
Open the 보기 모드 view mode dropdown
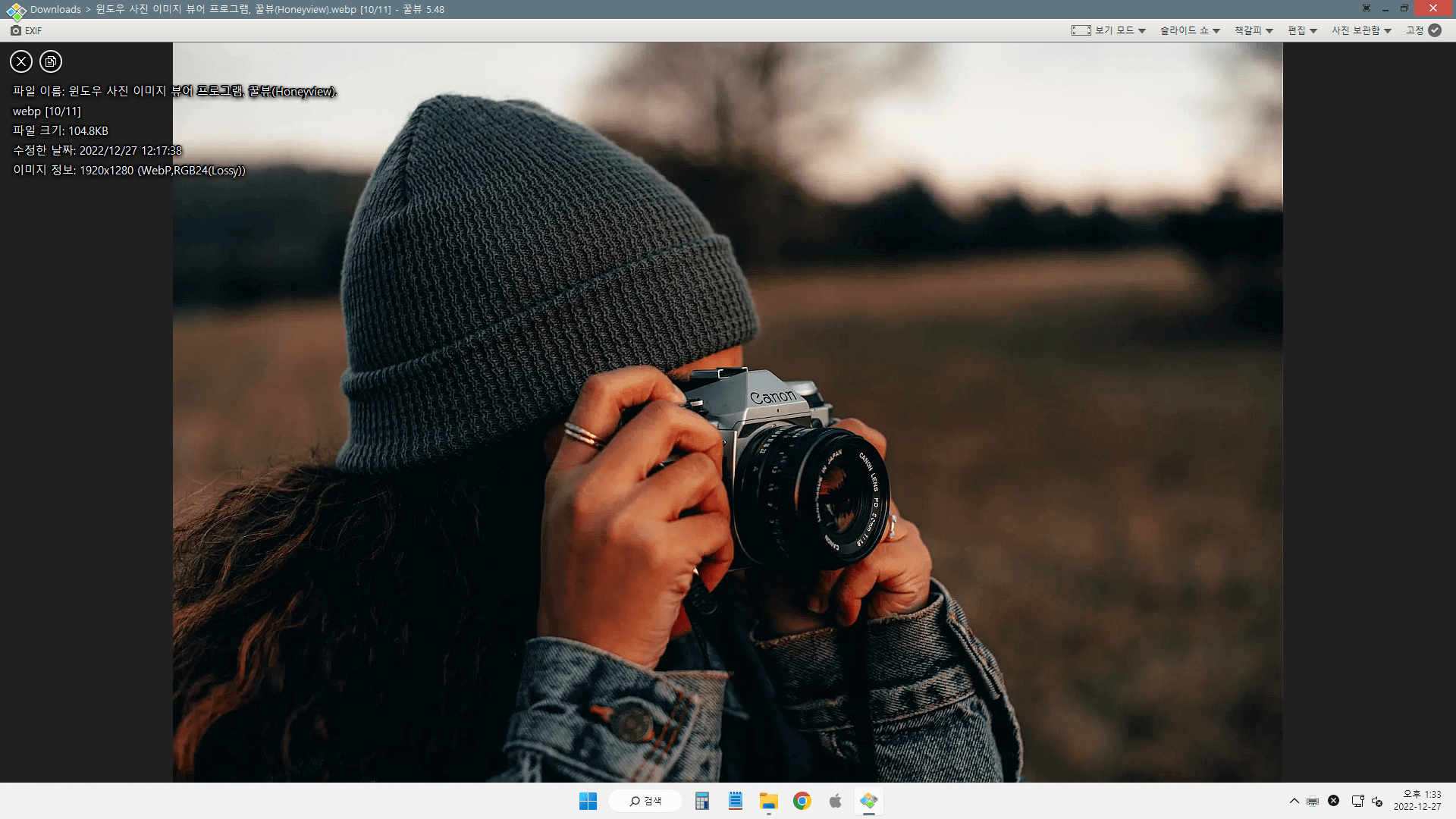coord(1109,30)
